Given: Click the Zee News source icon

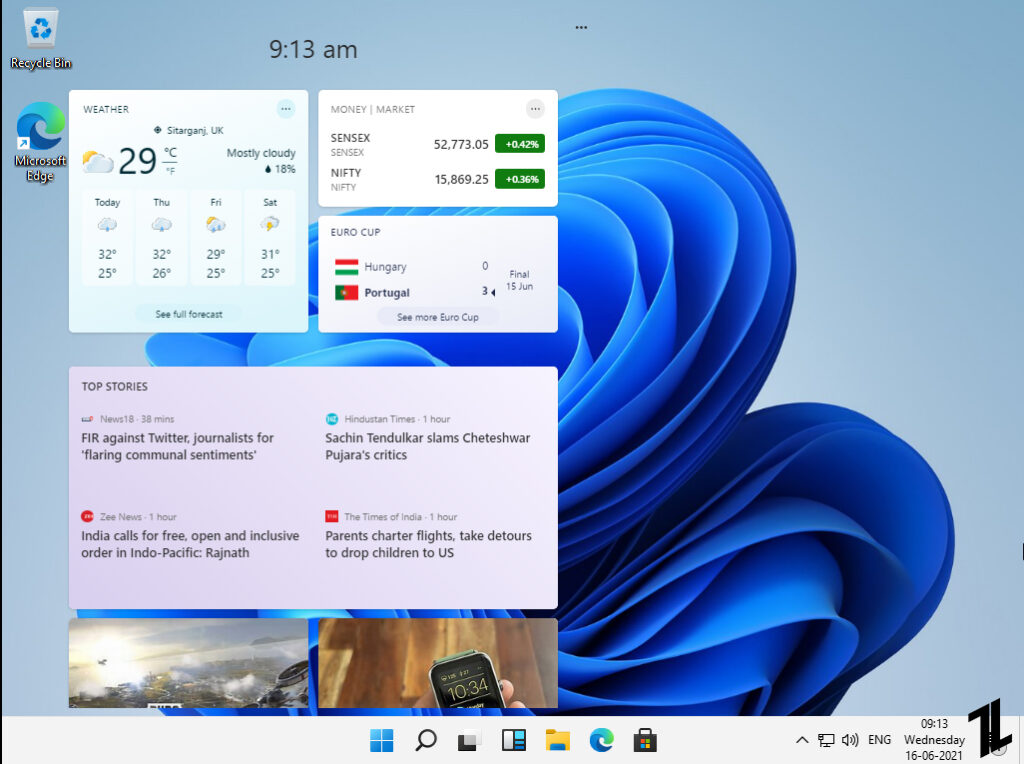Looking at the screenshot, I should coord(87,517).
